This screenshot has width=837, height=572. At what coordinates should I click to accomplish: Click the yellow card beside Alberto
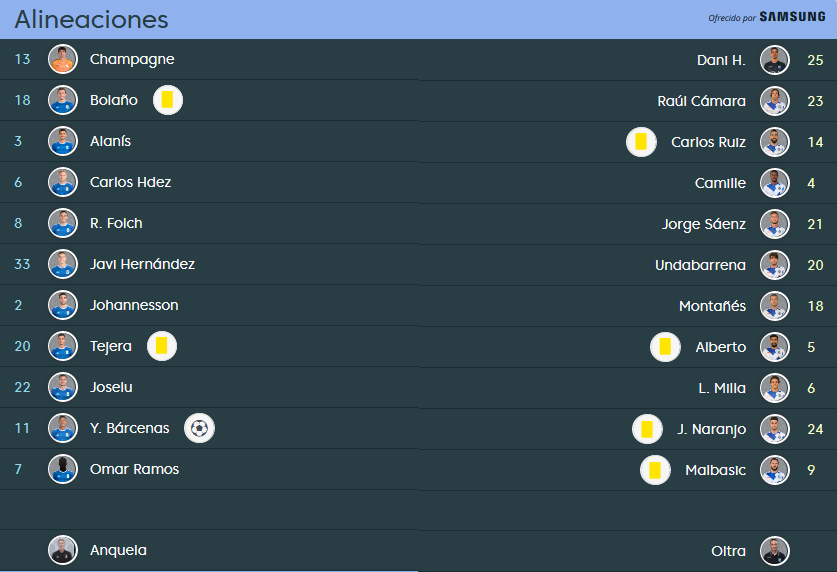click(x=665, y=347)
